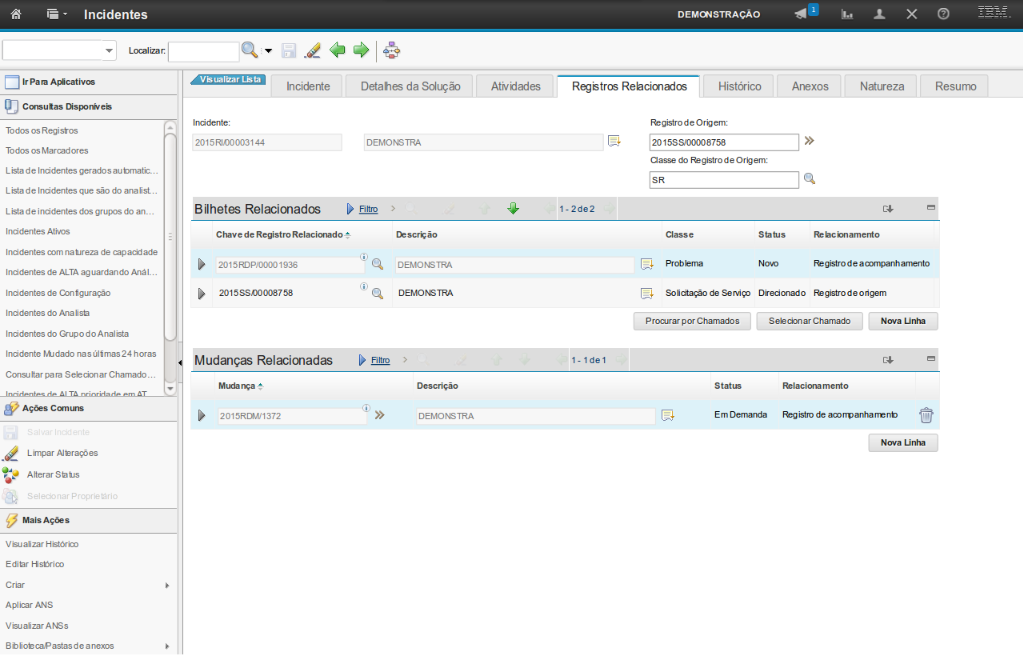Screen dimensions: 1023x655
Task: Click Filtro link in Mudanças Relacionadas
Action: 380,360
